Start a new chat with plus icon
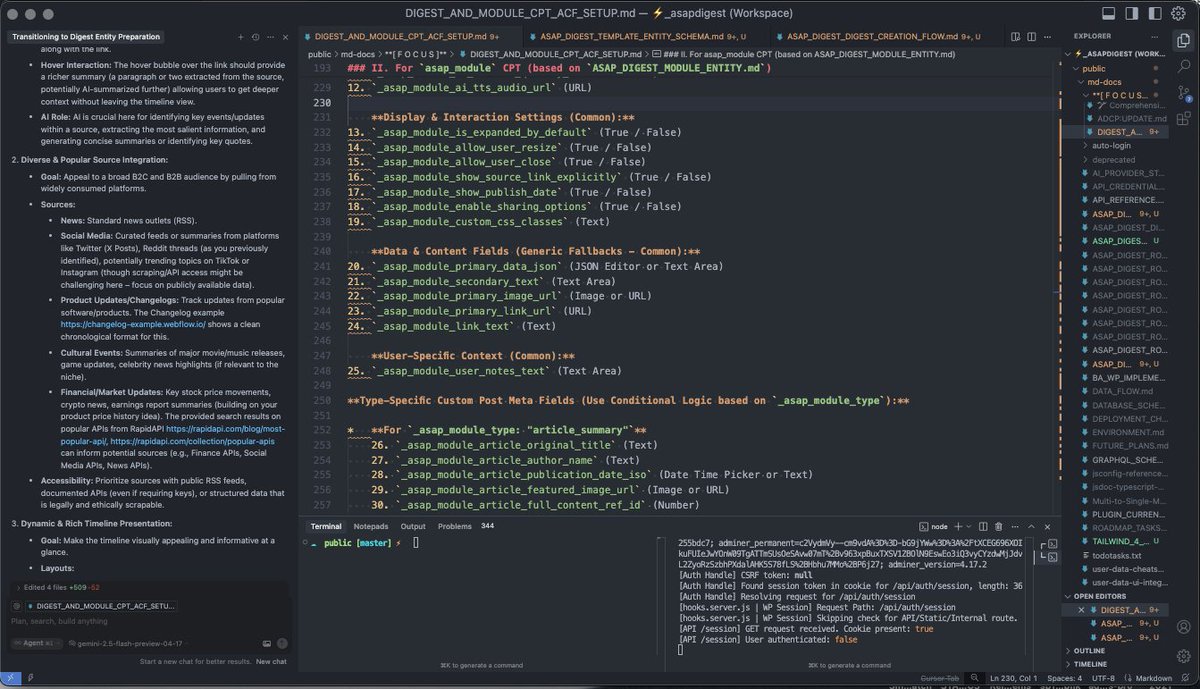This screenshot has width=1200, height=689. pos(242,37)
